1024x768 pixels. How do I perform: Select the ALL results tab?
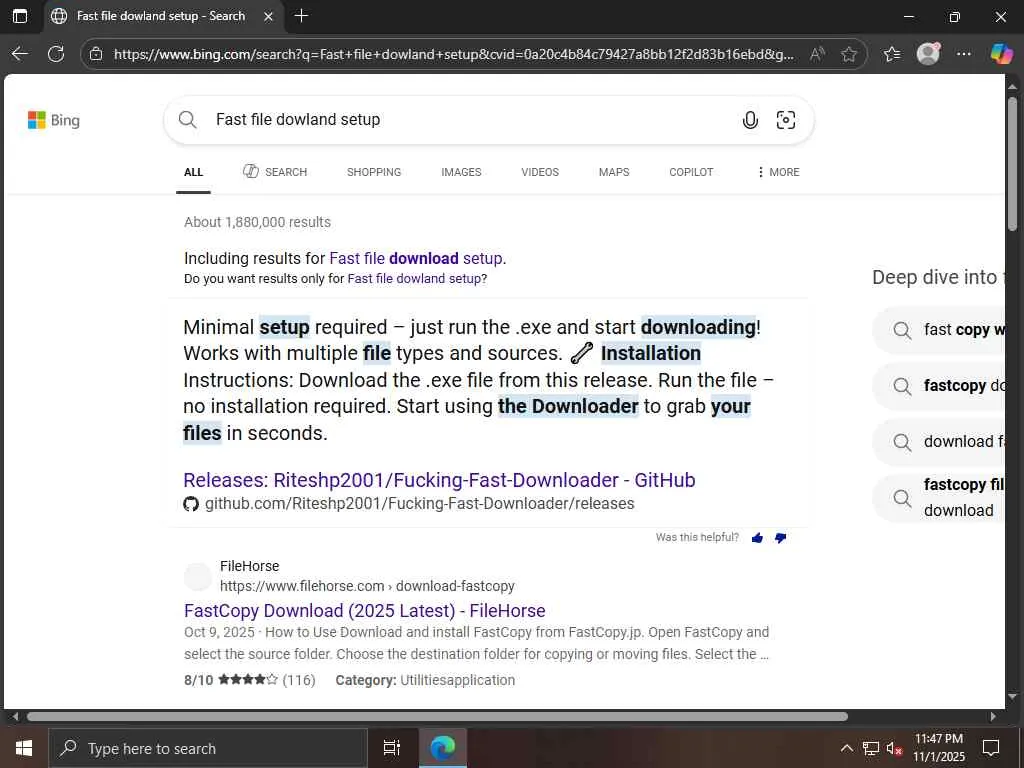click(193, 172)
